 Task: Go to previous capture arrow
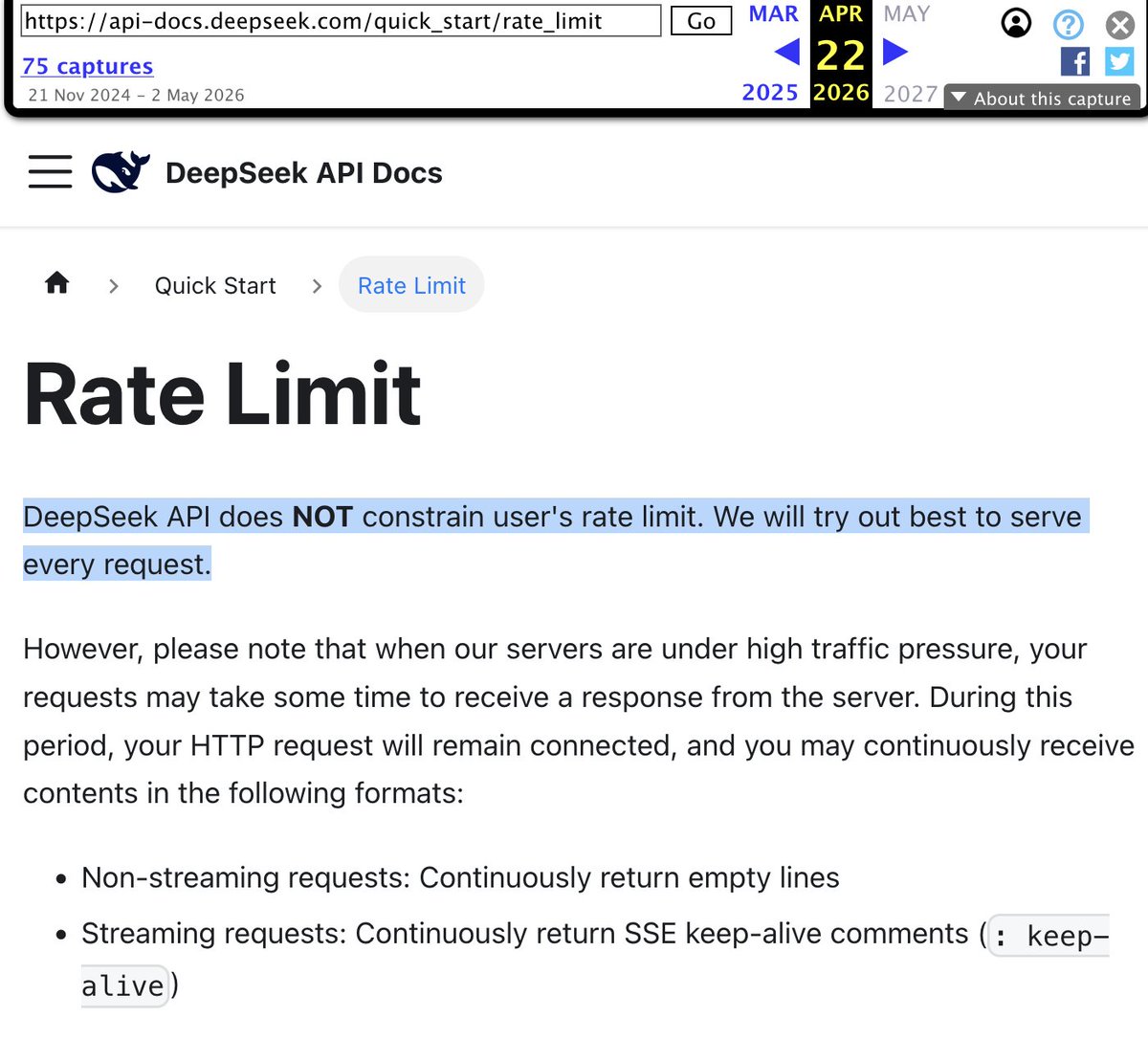tap(786, 52)
